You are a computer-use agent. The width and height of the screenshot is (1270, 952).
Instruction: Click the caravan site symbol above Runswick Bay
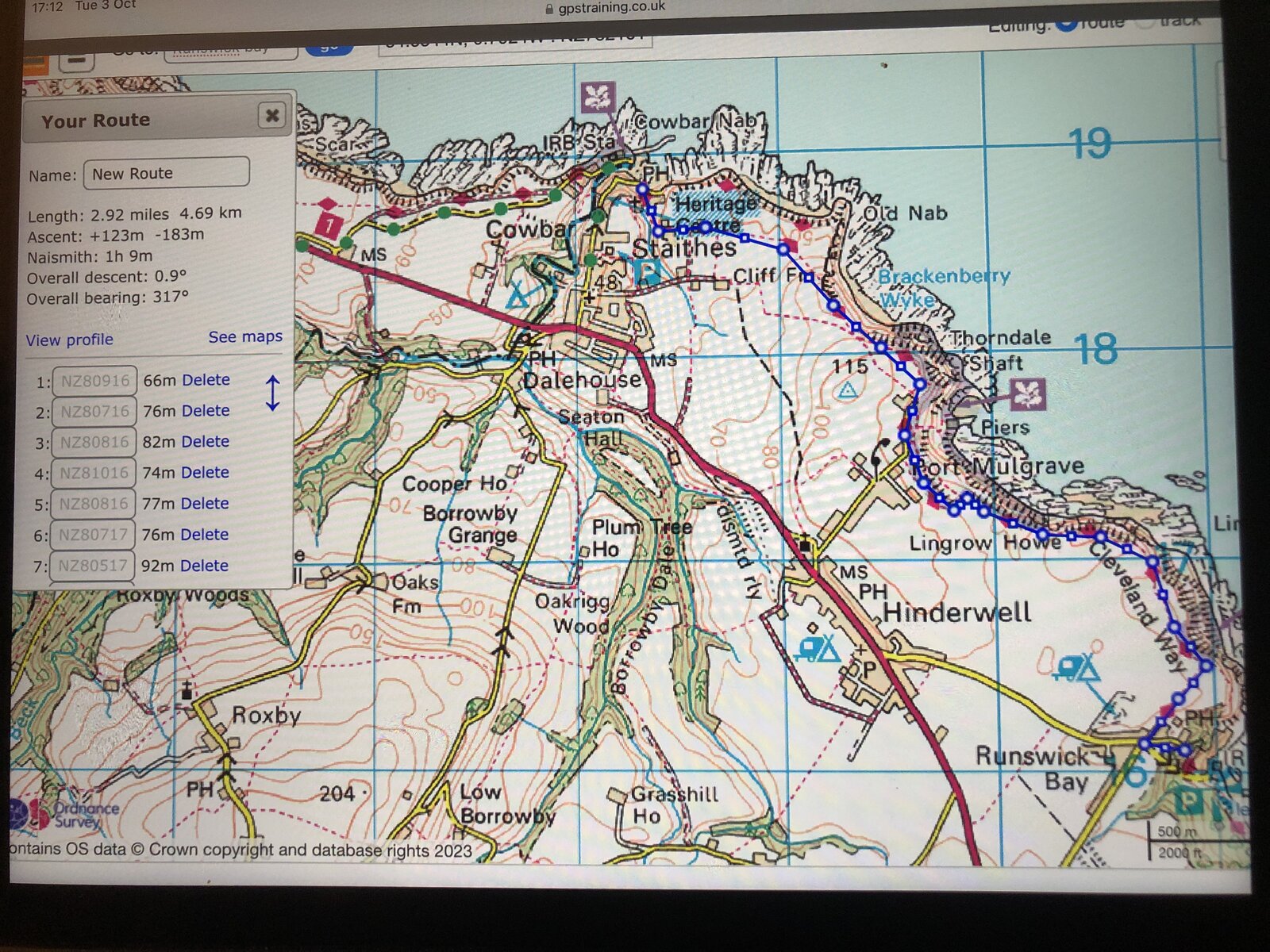click(x=1077, y=668)
